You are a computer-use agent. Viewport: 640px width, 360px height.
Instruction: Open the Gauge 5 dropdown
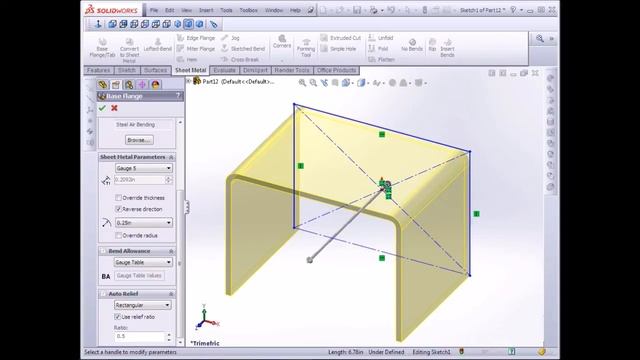pyautogui.click(x=144, y=168)
